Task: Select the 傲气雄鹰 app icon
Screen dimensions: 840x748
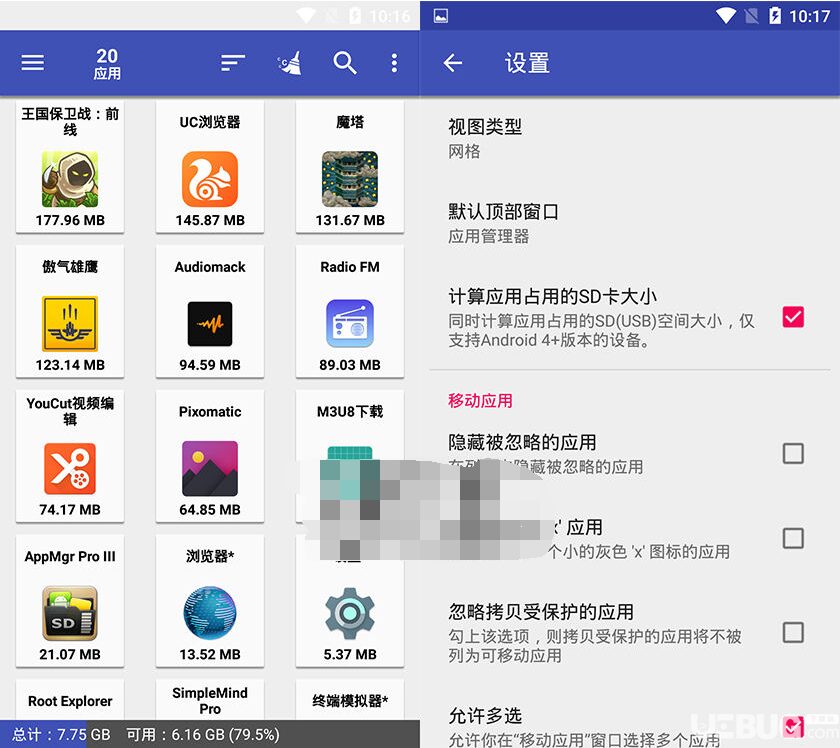Action: point(70,324)
